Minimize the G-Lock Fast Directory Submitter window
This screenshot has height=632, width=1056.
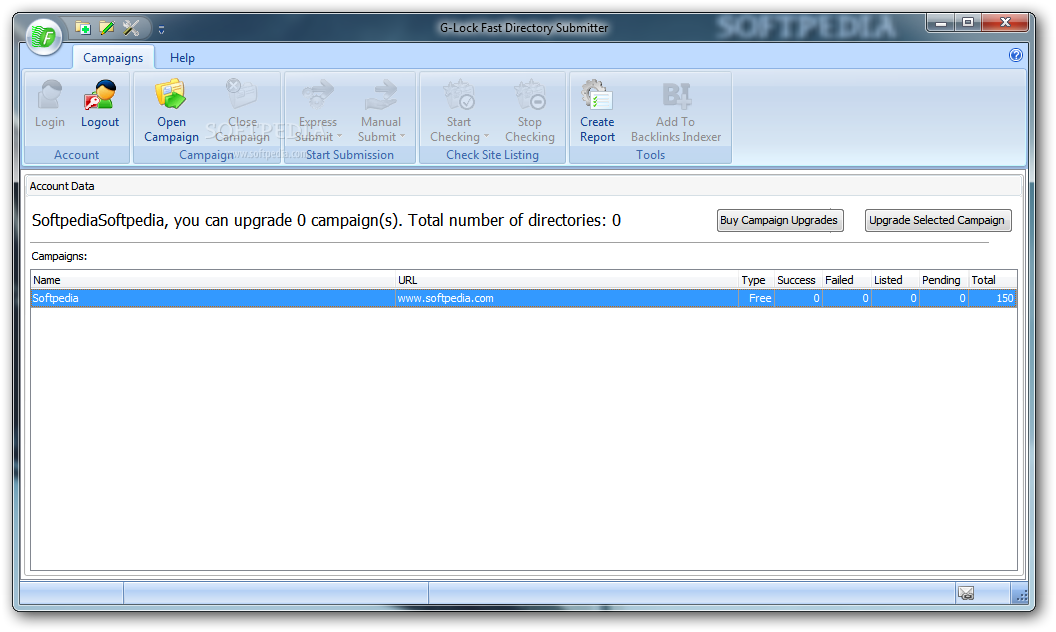point(940,23)
